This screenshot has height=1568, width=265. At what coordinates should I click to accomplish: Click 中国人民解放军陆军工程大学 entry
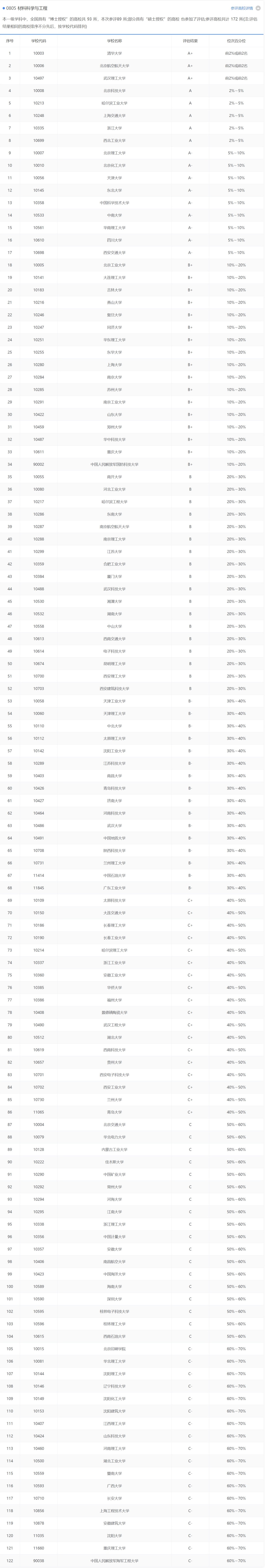click(114, 1560)
